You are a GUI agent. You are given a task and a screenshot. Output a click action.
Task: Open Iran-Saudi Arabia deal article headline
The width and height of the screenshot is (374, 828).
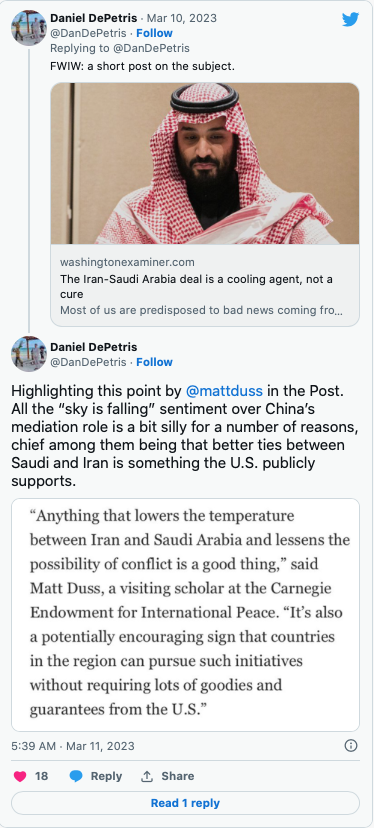(x=197, y=286)
